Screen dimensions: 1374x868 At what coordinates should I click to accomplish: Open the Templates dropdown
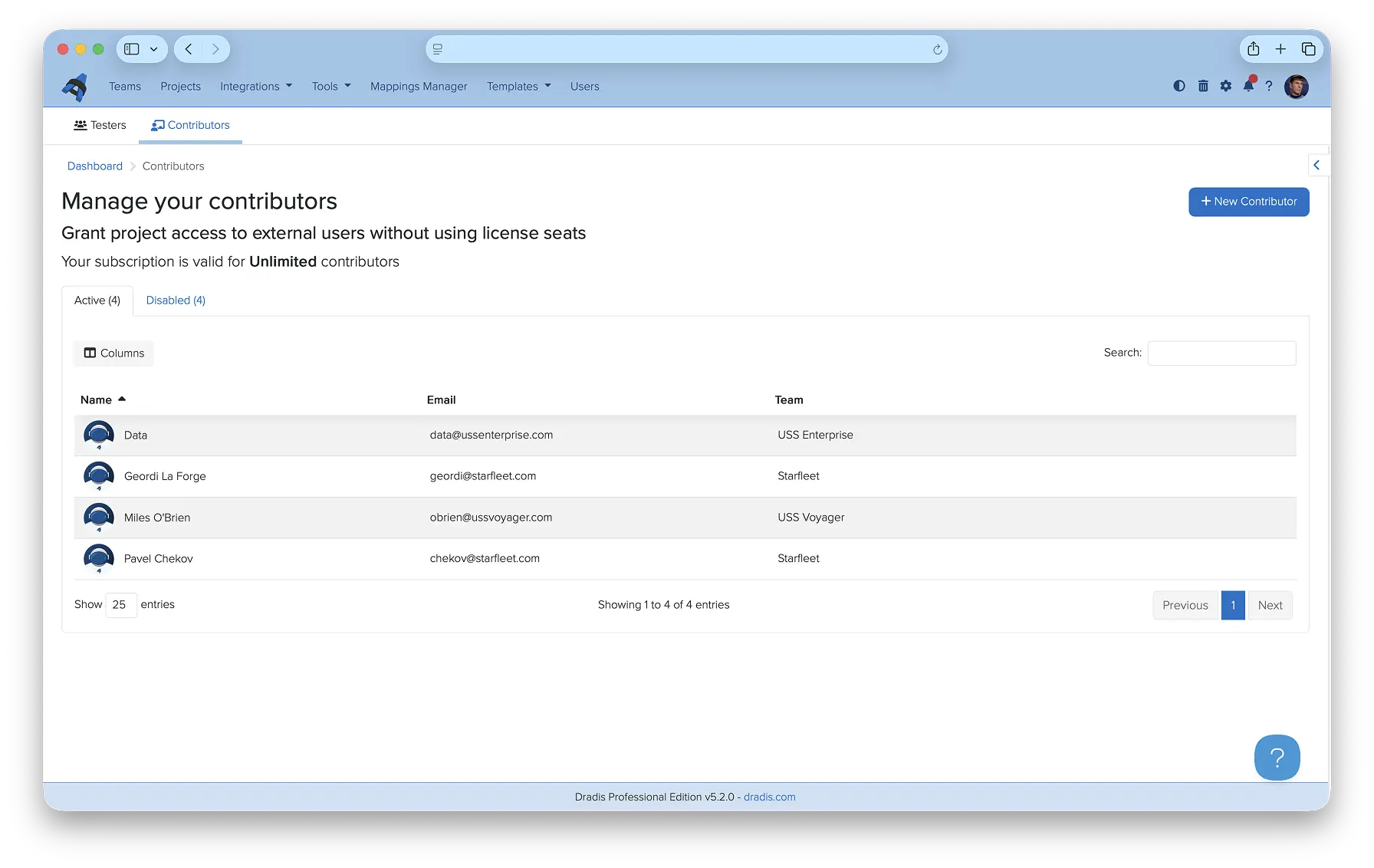tap(519, 87)
